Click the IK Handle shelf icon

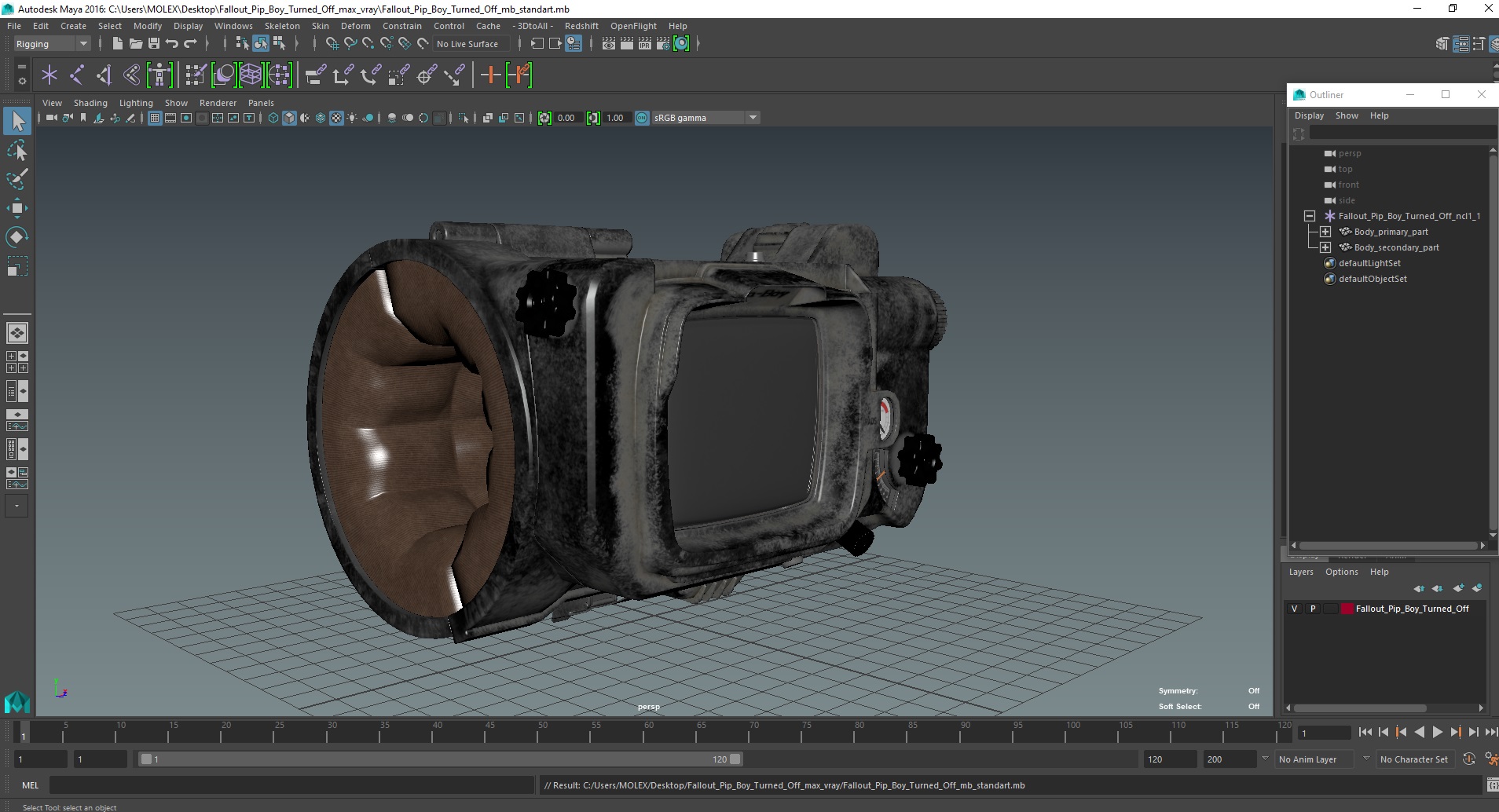(x=104, y=75)
